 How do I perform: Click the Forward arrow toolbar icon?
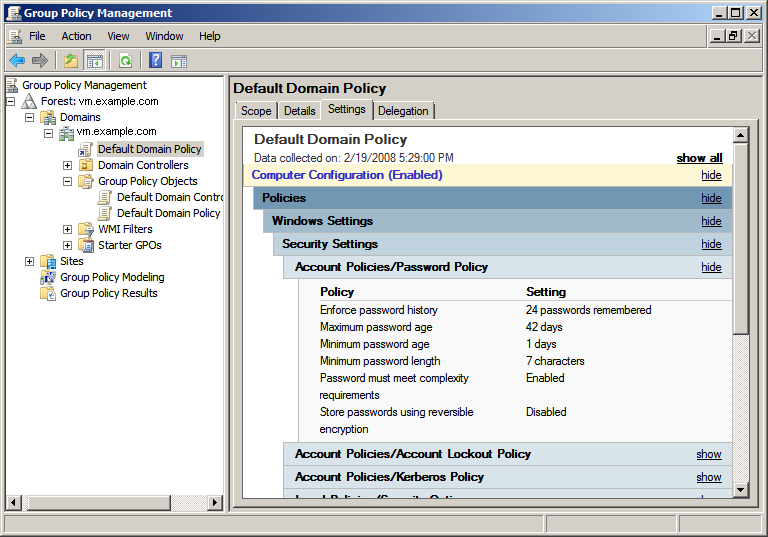coord(40,61)
